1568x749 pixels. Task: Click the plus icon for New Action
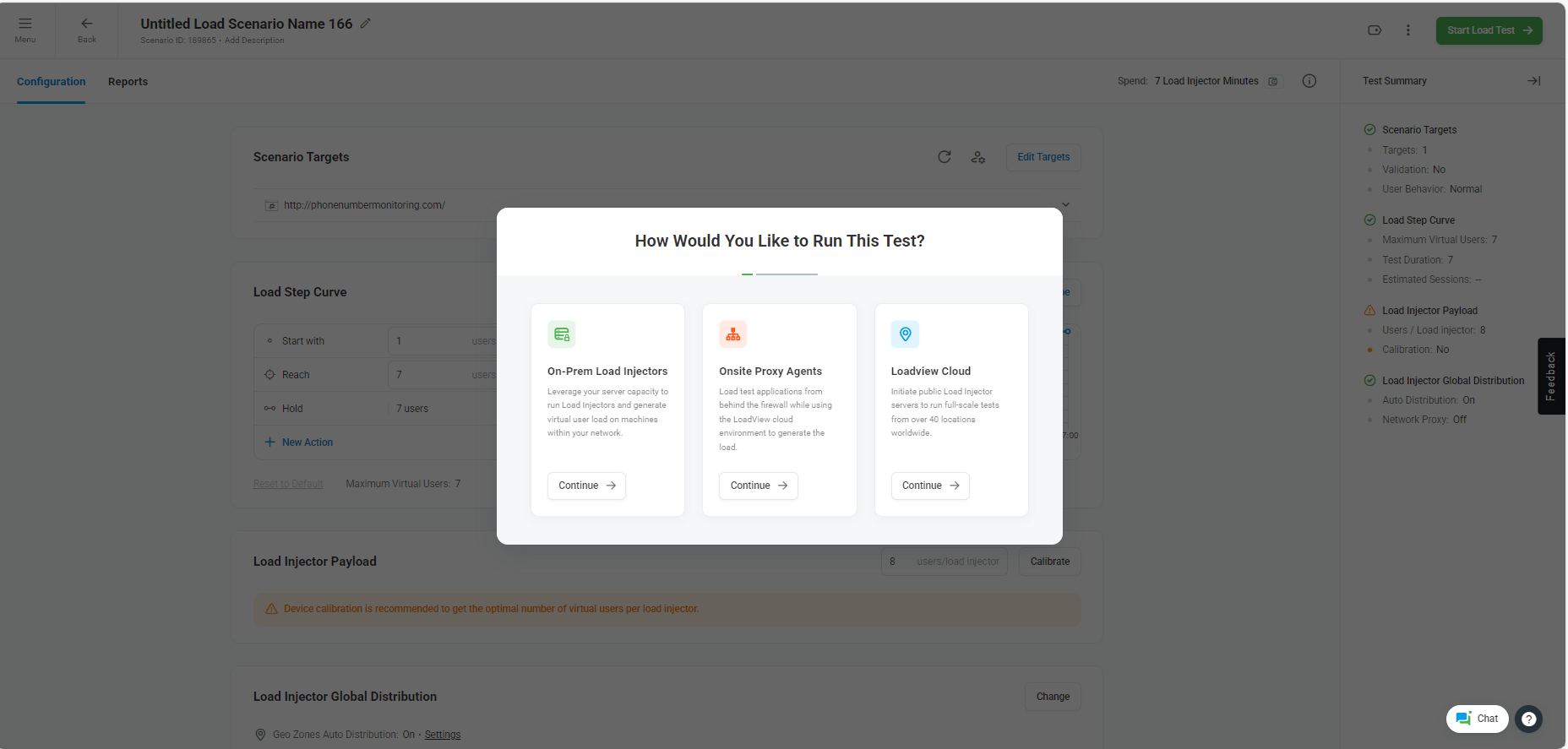pyautogui.click(x=269, y=442)
